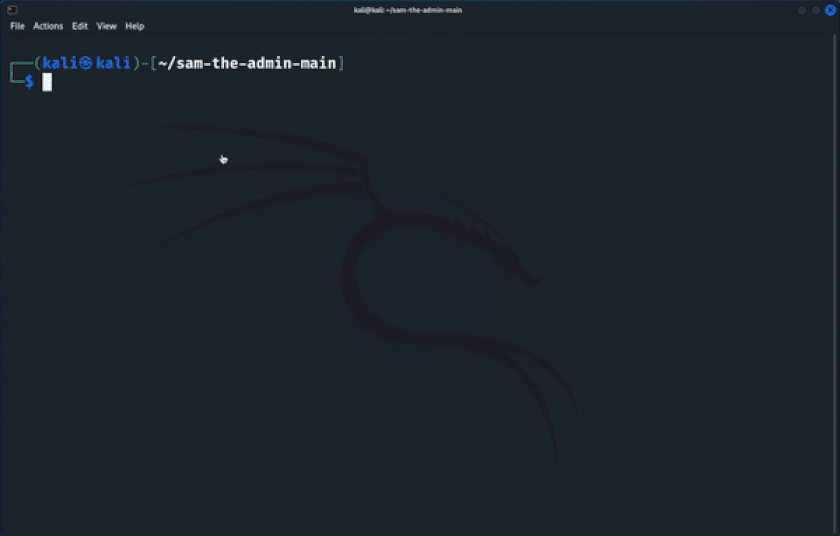Click the terminal icon in the title bar
The height and width of the screenshot is (536, 840).
tap(12, 10)
